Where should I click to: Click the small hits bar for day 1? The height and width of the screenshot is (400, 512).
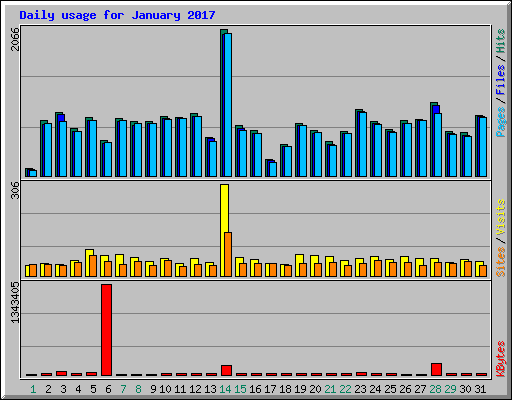pos(29,172)
